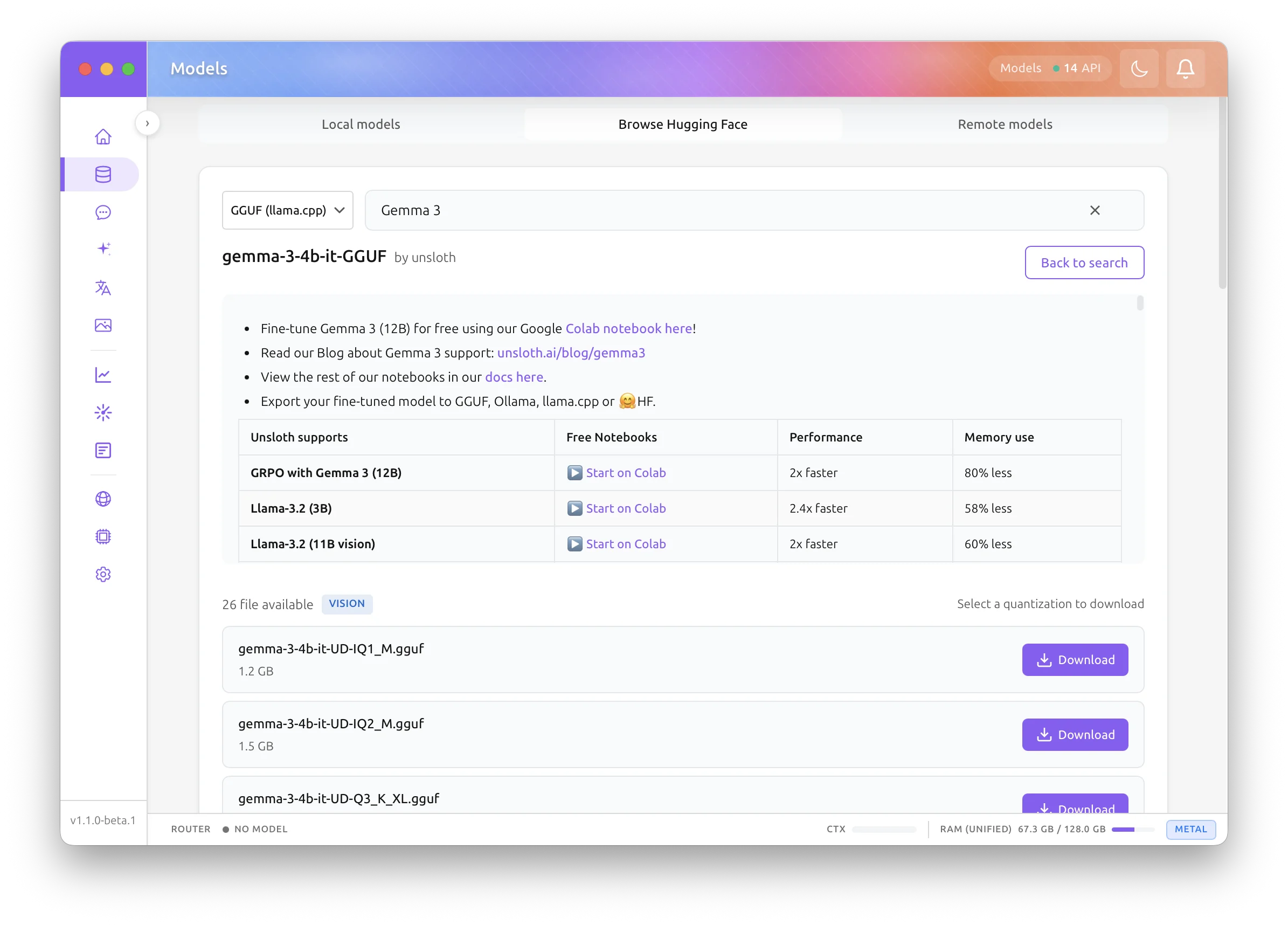
Task: Click the chat bubble sidebar icon
Action: (103, 212)
